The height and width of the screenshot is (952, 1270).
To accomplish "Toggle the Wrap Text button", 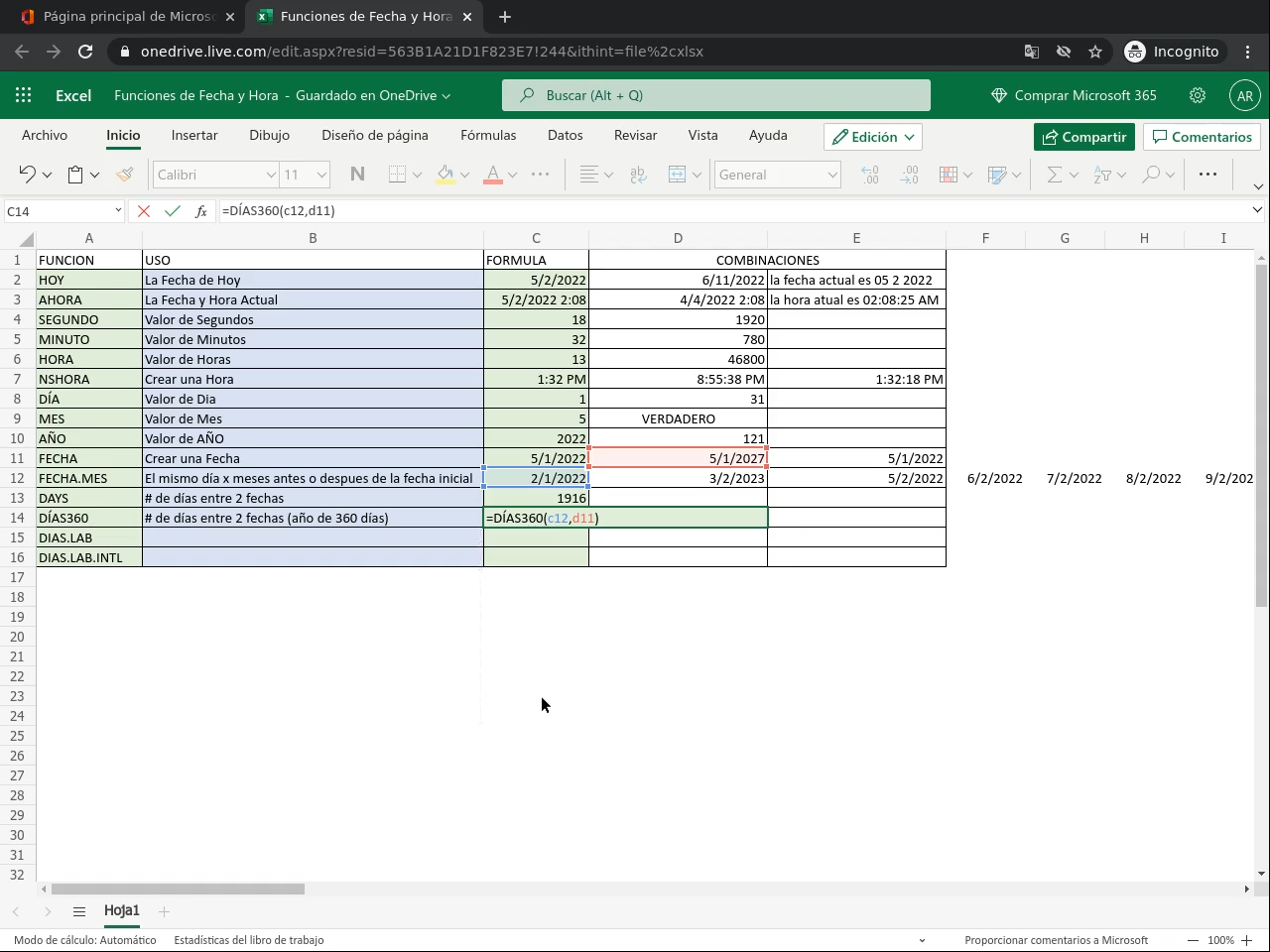I will [638, 175].
